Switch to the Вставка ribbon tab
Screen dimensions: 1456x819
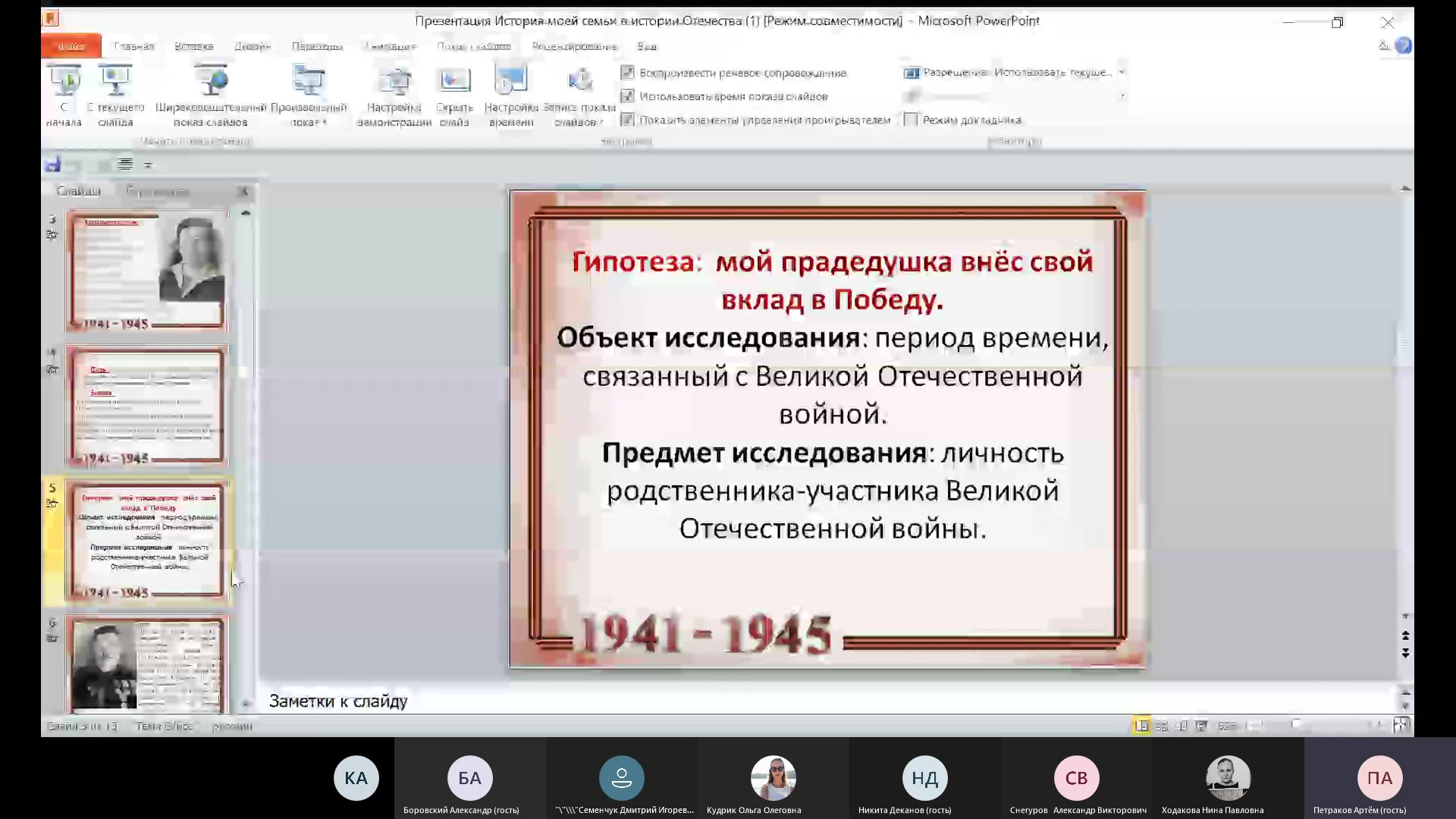tap(193, 45)
